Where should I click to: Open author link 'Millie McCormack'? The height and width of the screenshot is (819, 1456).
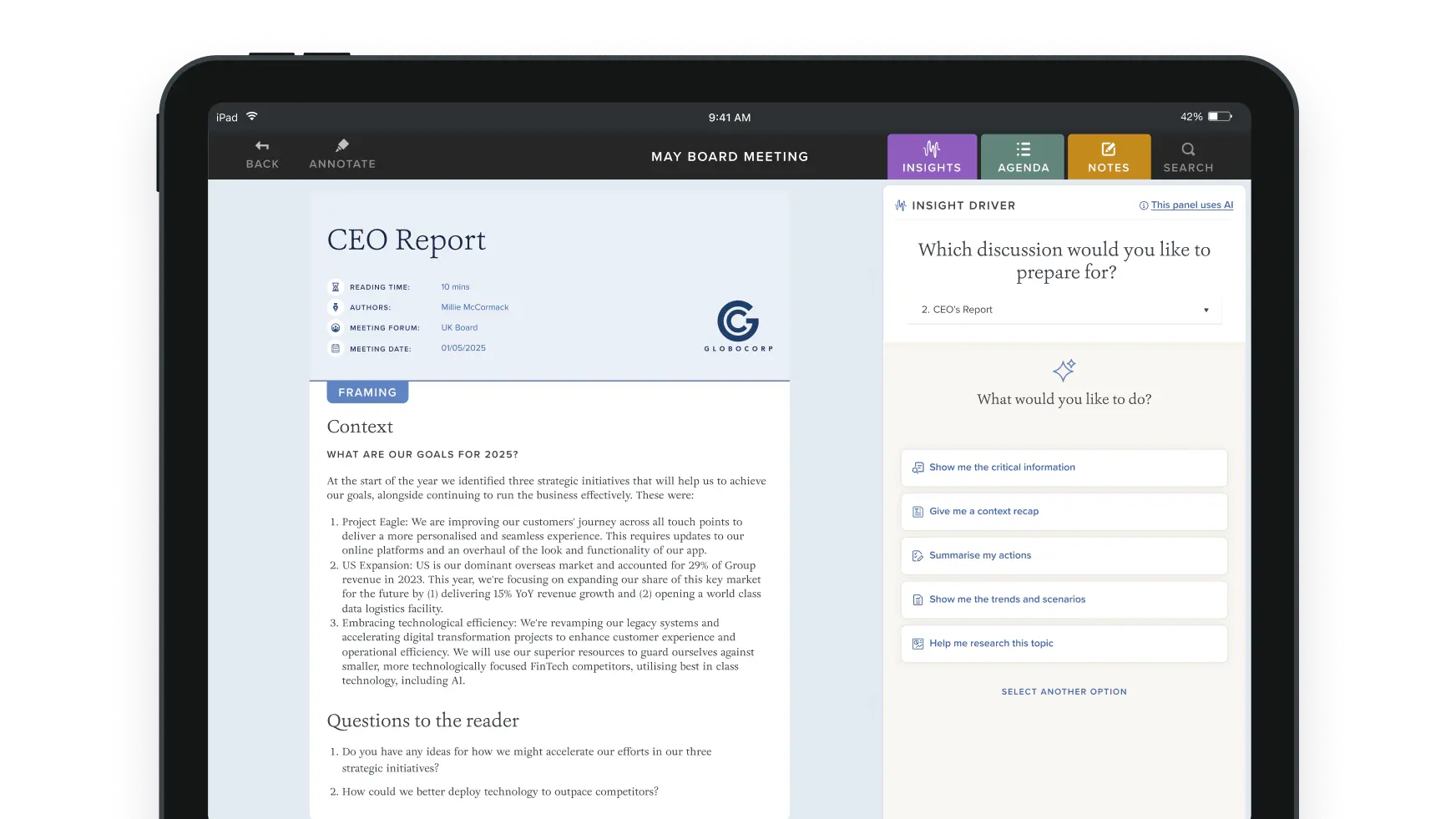click(x=475, y=306)
